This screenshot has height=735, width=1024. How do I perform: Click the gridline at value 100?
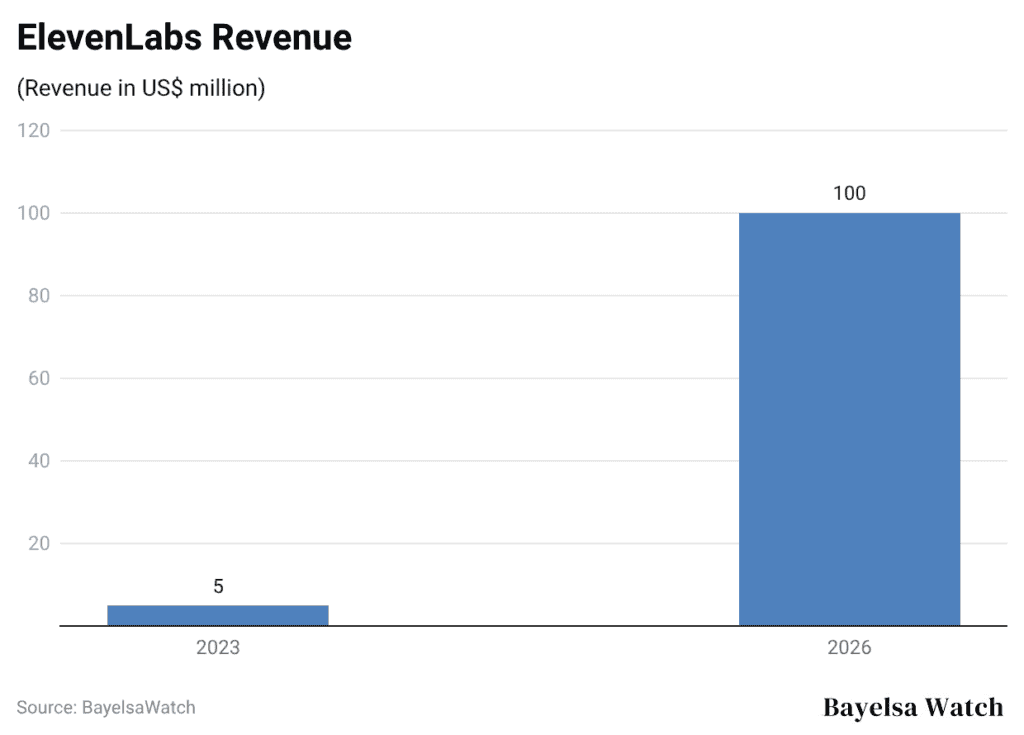[x=500, y=213]
